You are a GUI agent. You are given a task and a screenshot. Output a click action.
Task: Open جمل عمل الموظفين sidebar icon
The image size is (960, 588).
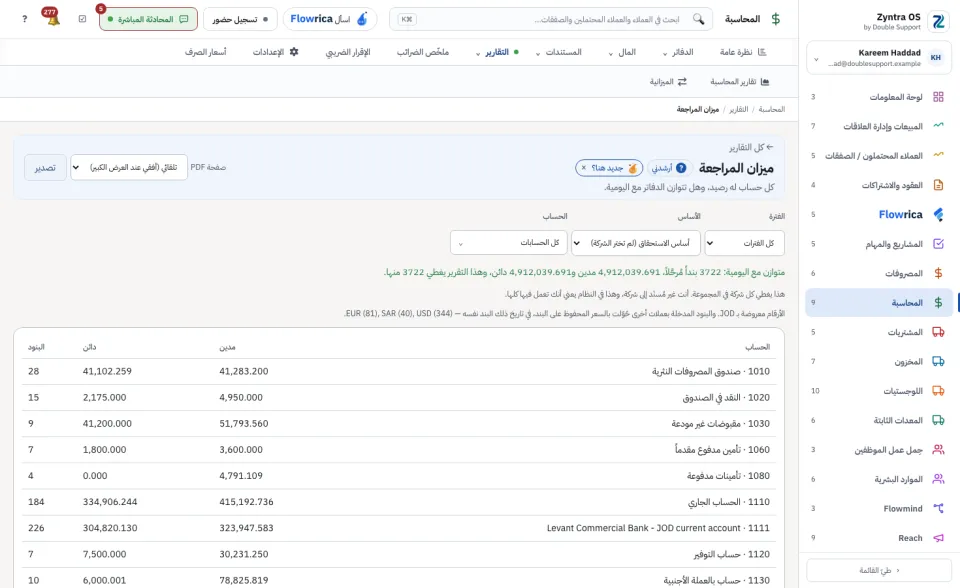(938, 450)
